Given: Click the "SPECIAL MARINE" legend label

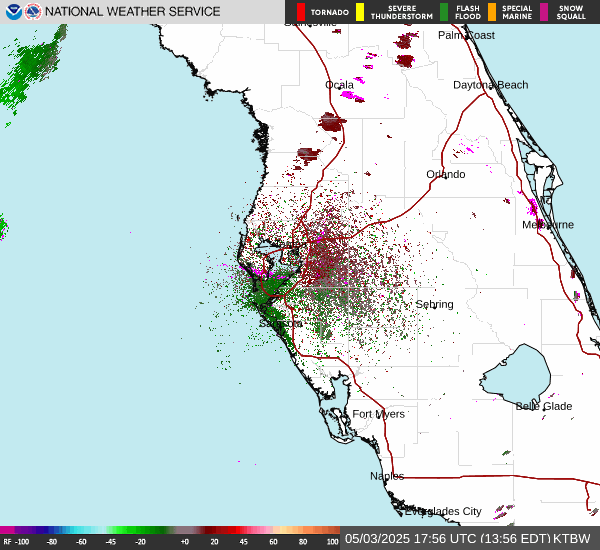Looking at the screenshot, I should pyautogui.click(x=517, y=13).
